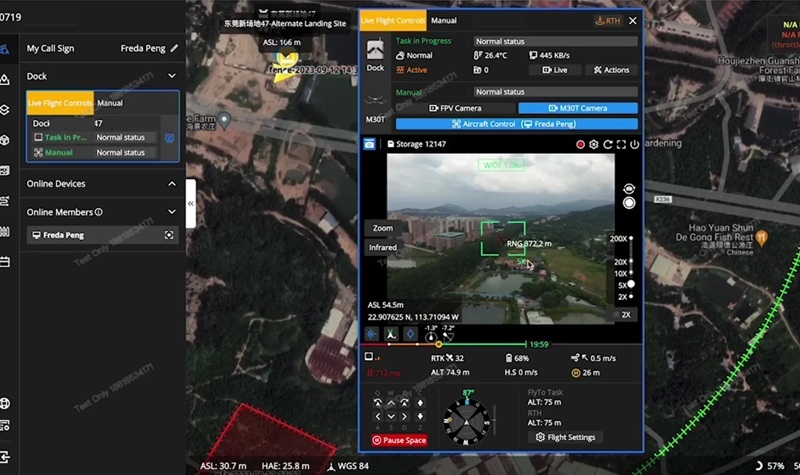Expand the Online Devices section
Screen dimensions: 800x475
coord(172,184)
